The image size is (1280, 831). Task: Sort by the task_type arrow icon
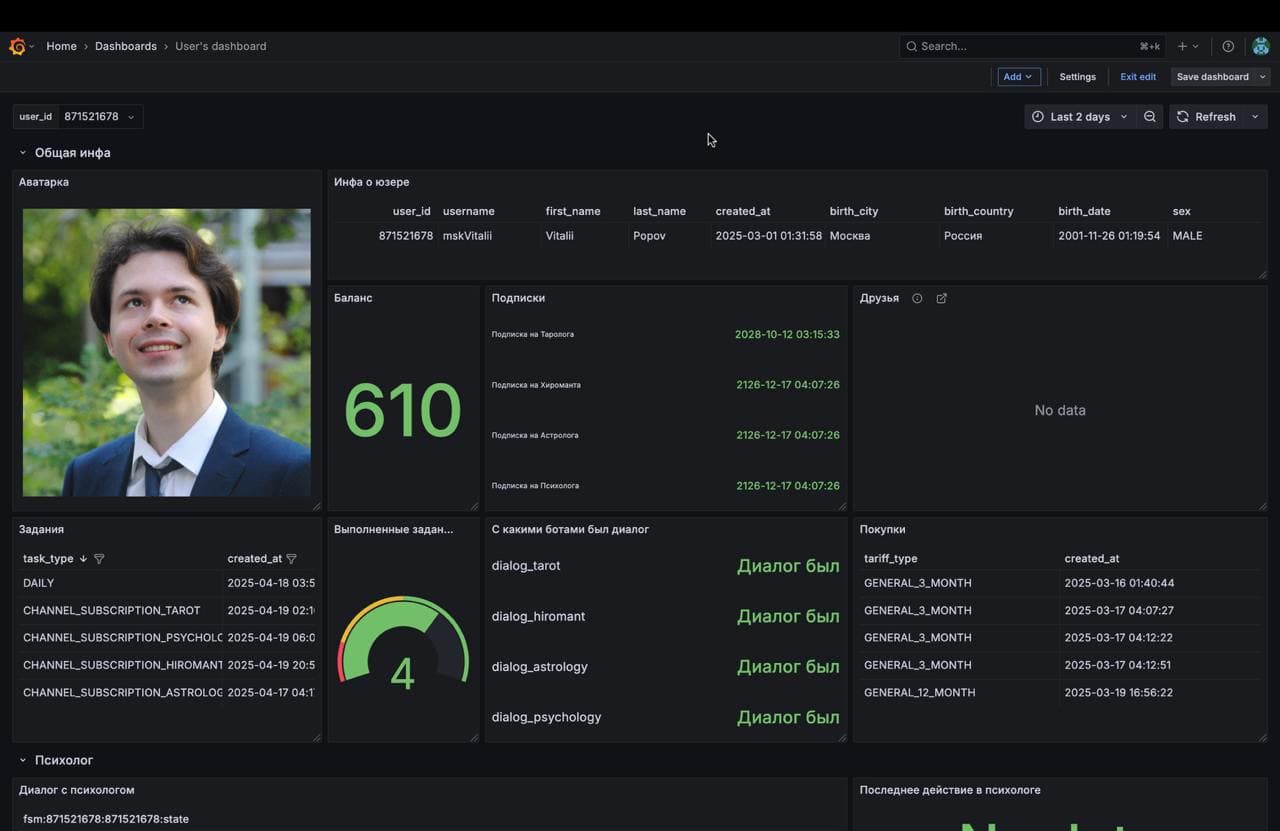(83, 559)
